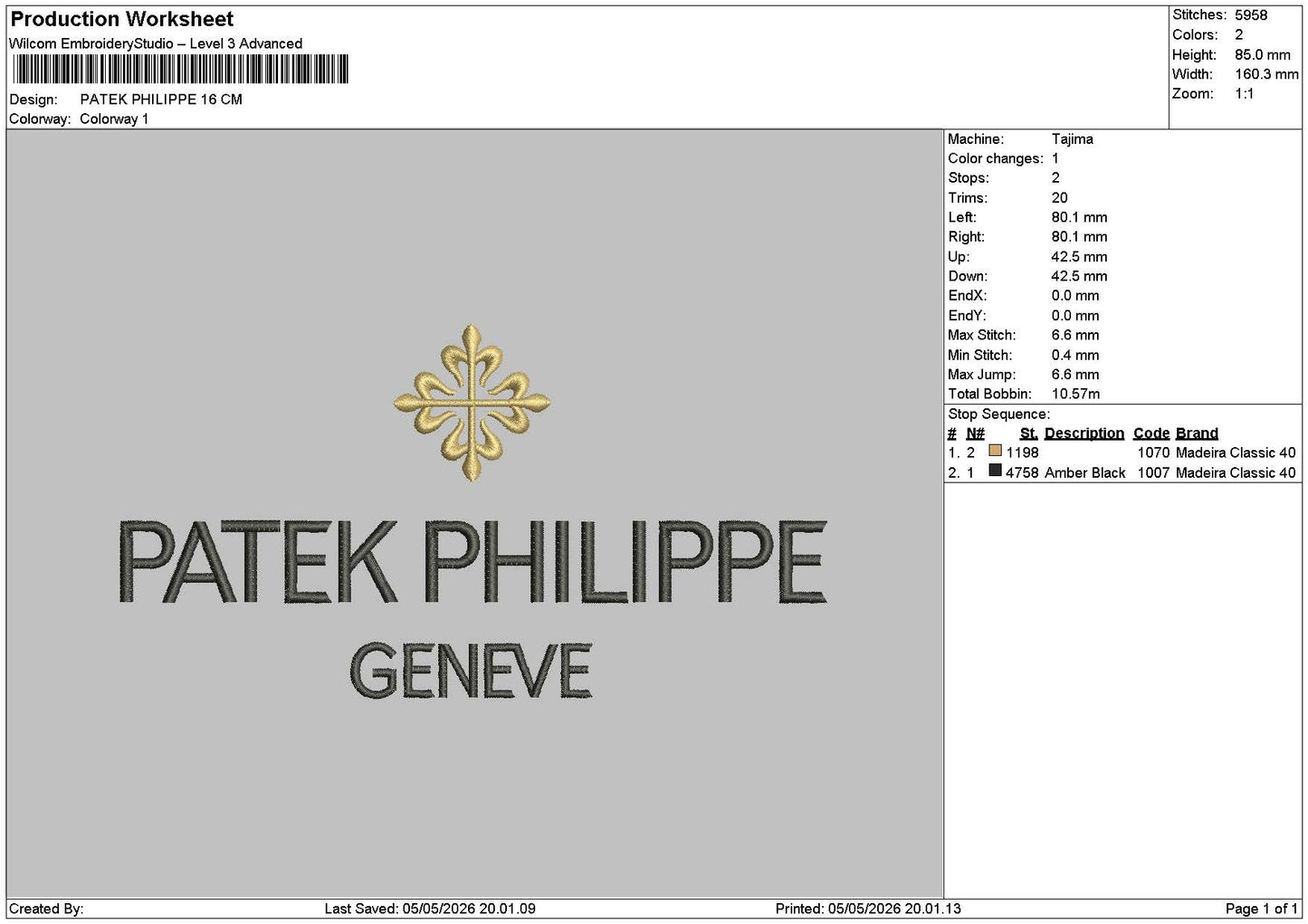Viewport: 1308px width, 924px height.
Task: Click the Colorway 1 value
Action: point(114,119)
